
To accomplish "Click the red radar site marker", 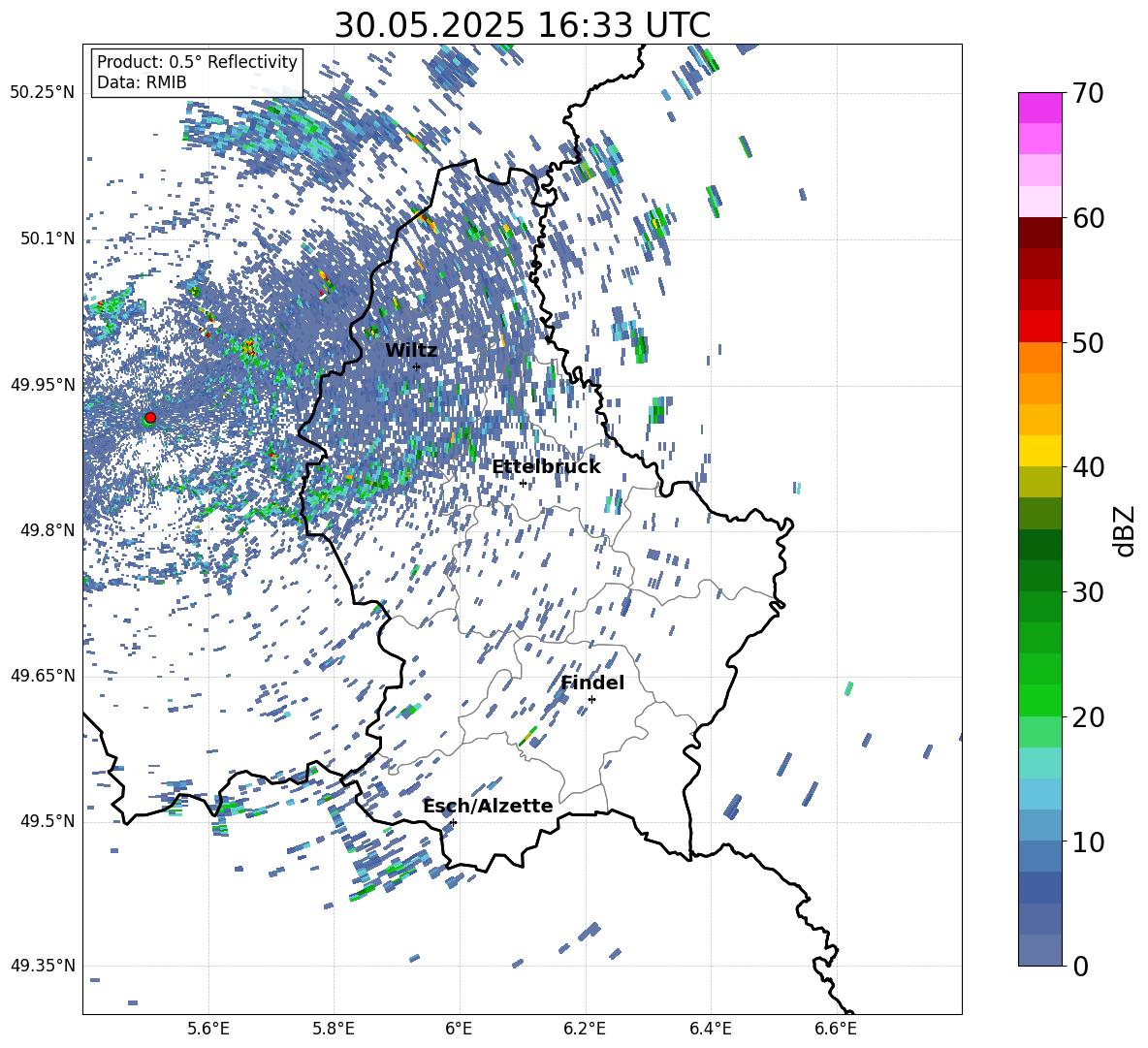I will 150,417.
